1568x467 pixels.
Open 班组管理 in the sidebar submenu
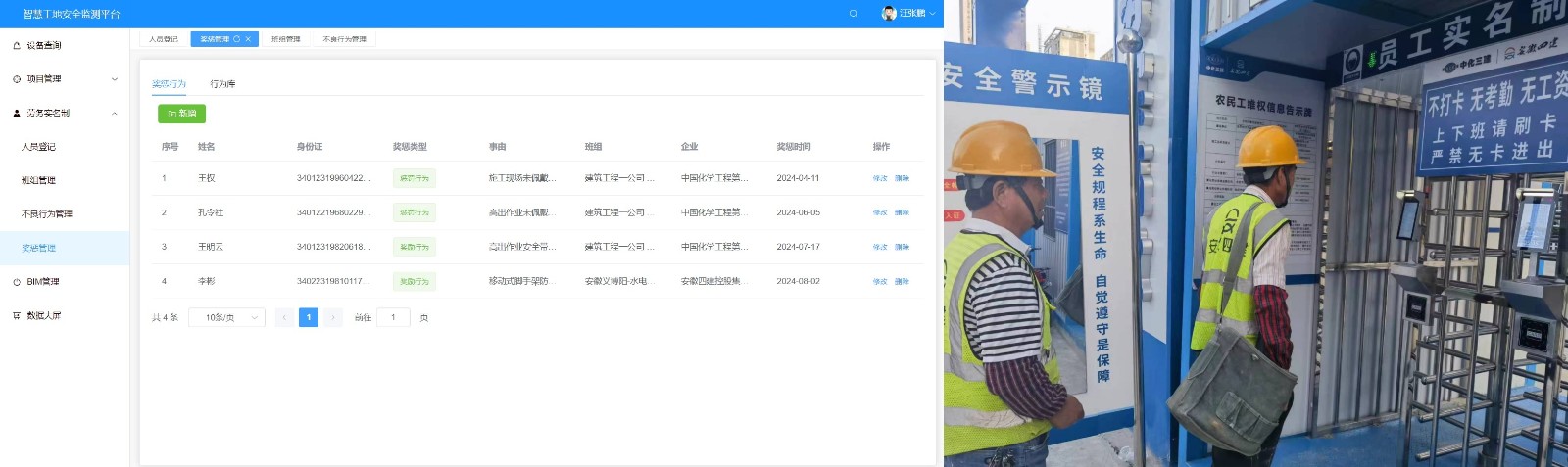pyautogui.click(x=65, y=180)
